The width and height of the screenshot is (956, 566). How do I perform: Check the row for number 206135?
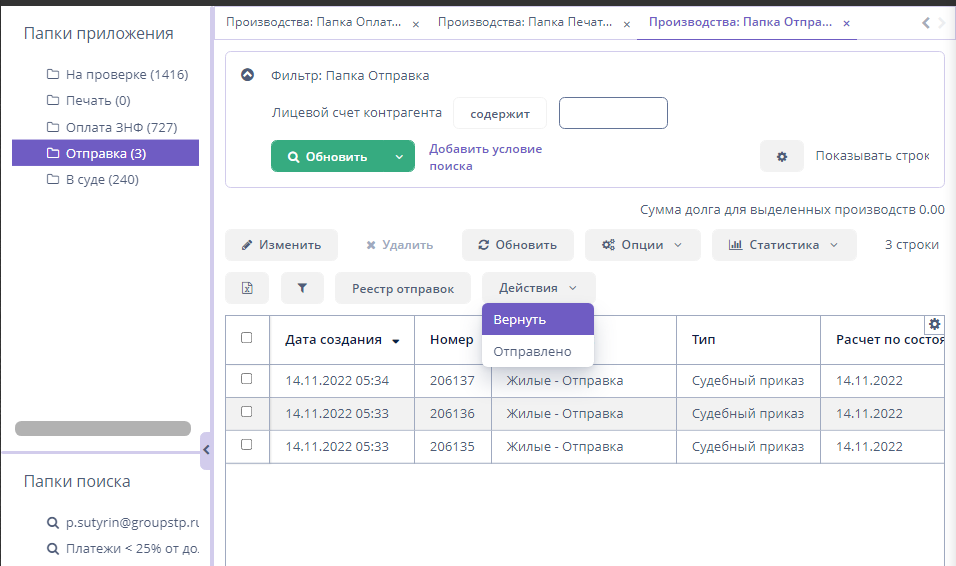(247, 445)
